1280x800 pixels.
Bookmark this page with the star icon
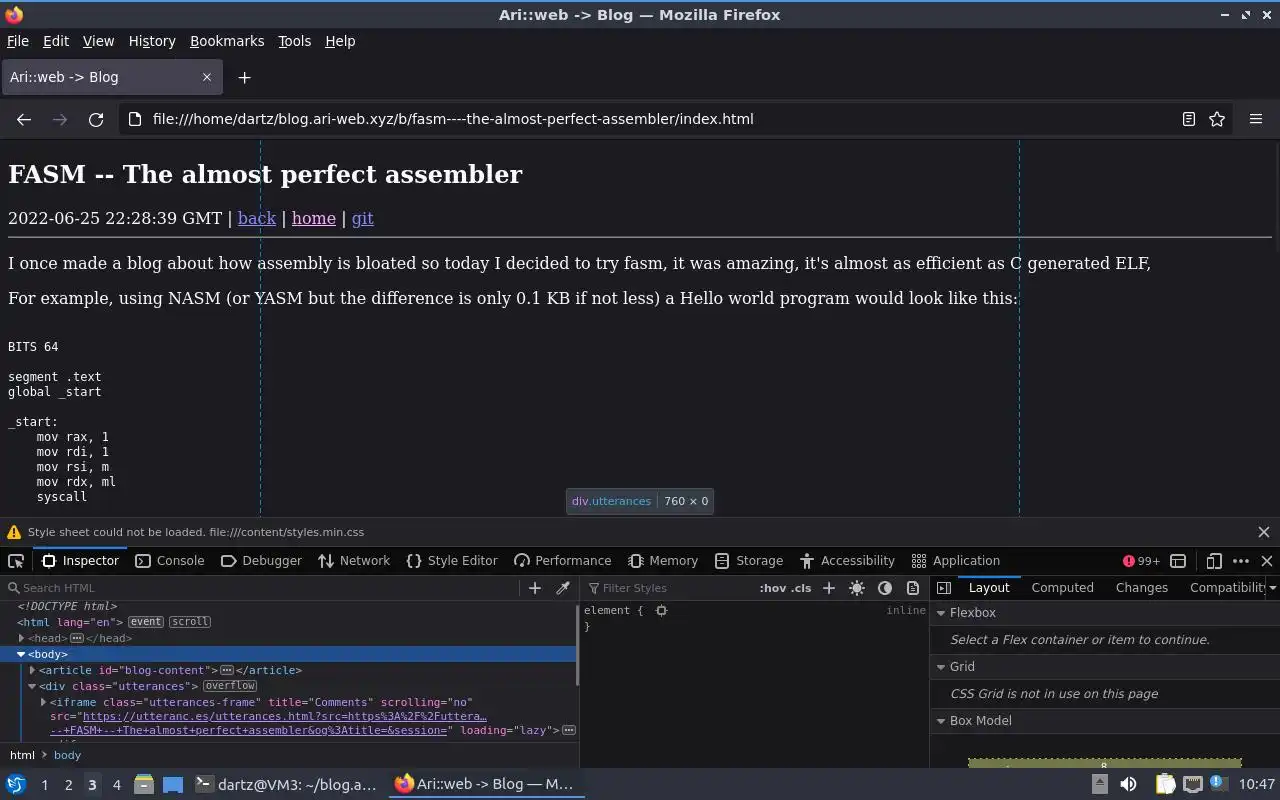[1217, 119]
